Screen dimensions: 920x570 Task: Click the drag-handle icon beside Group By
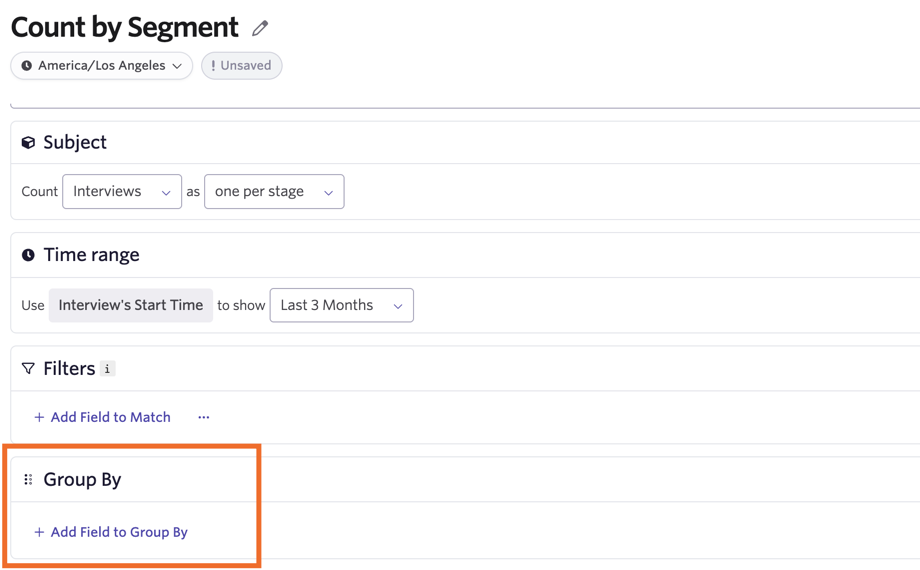[28, 480]
